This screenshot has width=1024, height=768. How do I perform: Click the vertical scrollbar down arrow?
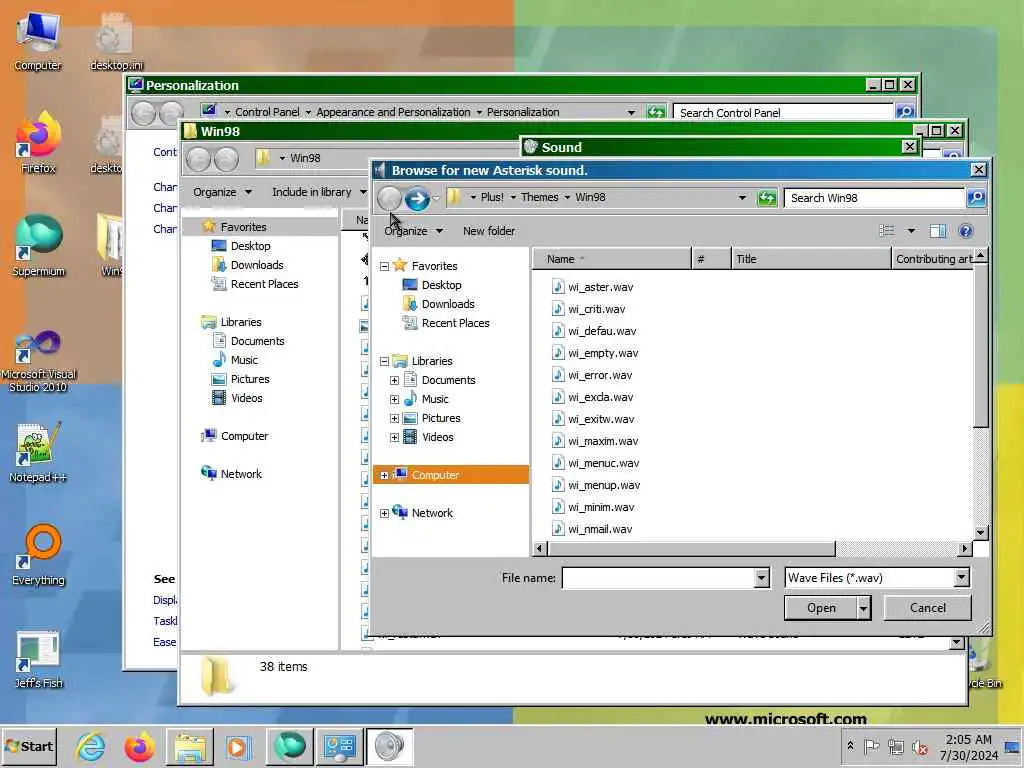tap(980, 533)
